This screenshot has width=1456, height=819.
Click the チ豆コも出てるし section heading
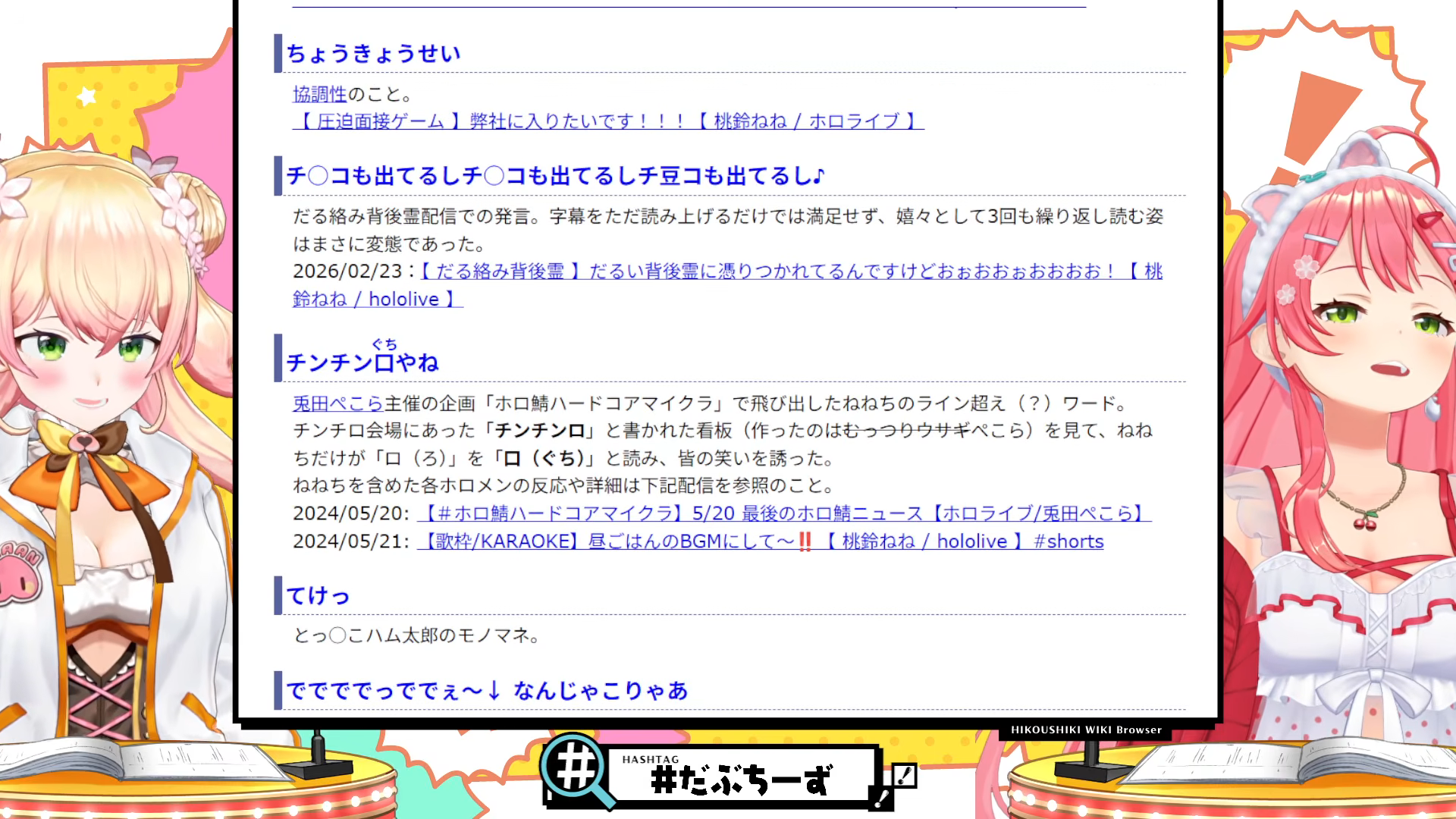pos(556,176)
